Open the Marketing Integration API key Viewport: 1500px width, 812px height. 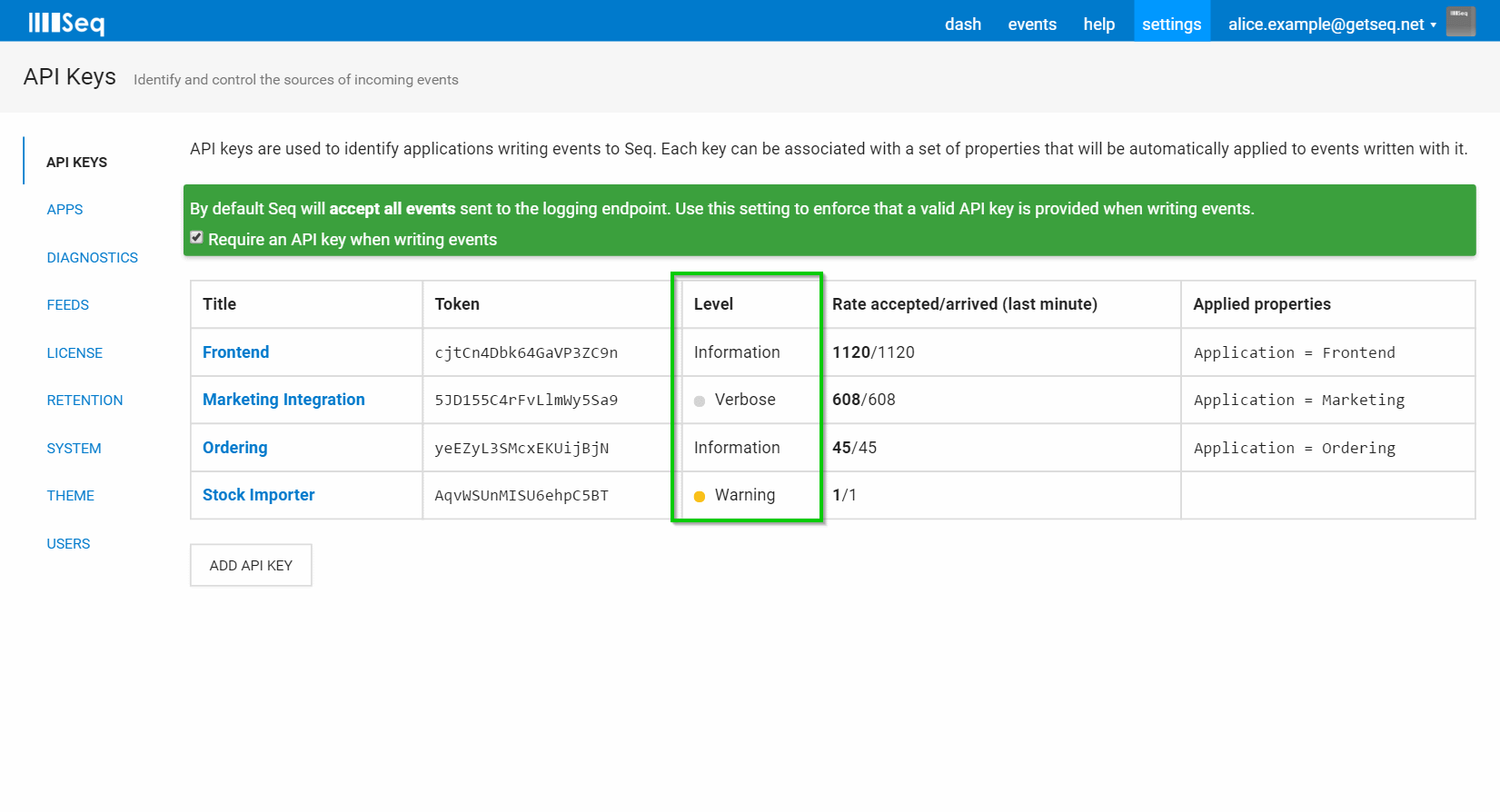point(283,400)
